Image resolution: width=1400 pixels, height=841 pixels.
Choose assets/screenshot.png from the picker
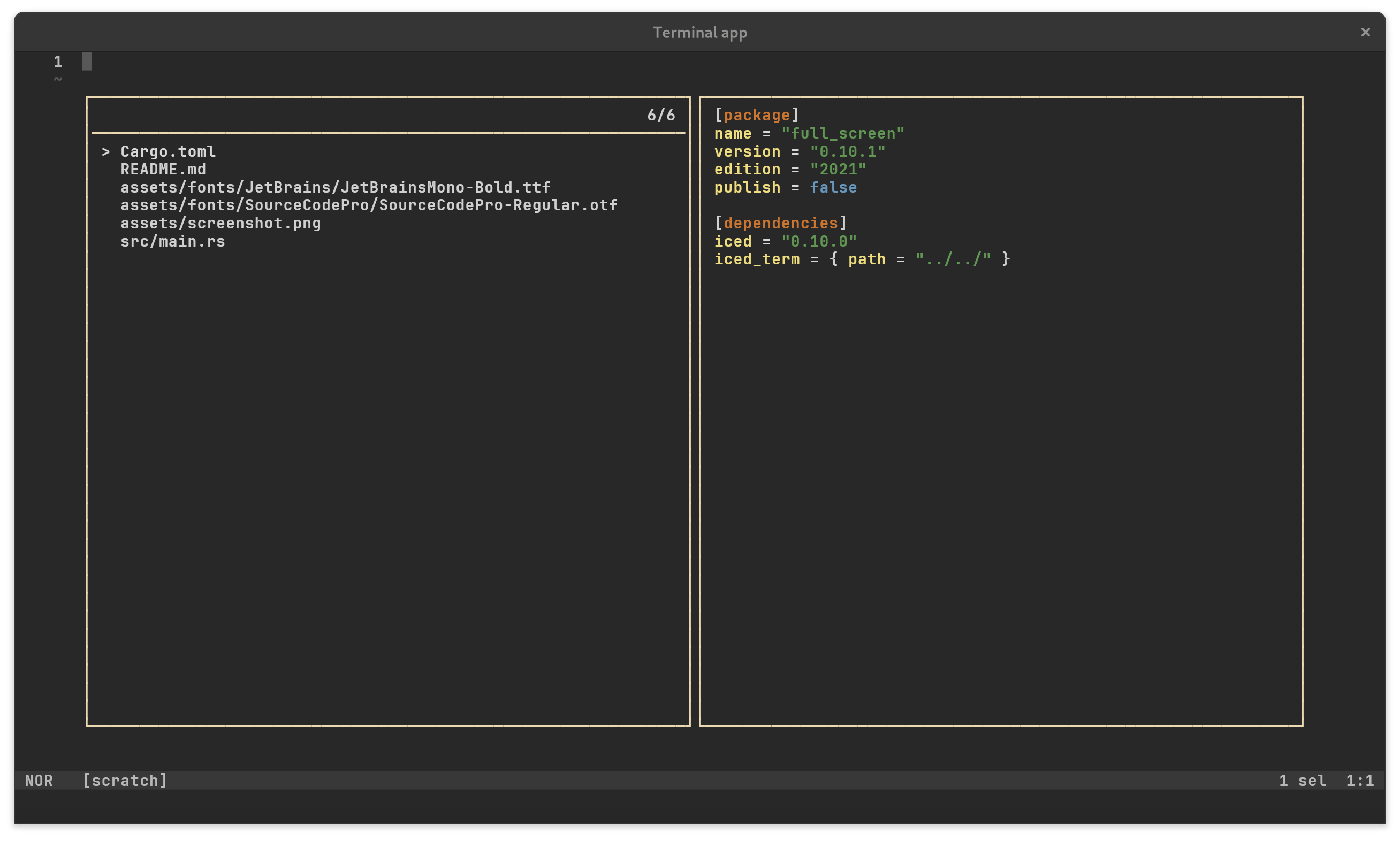tap(220, 223)
